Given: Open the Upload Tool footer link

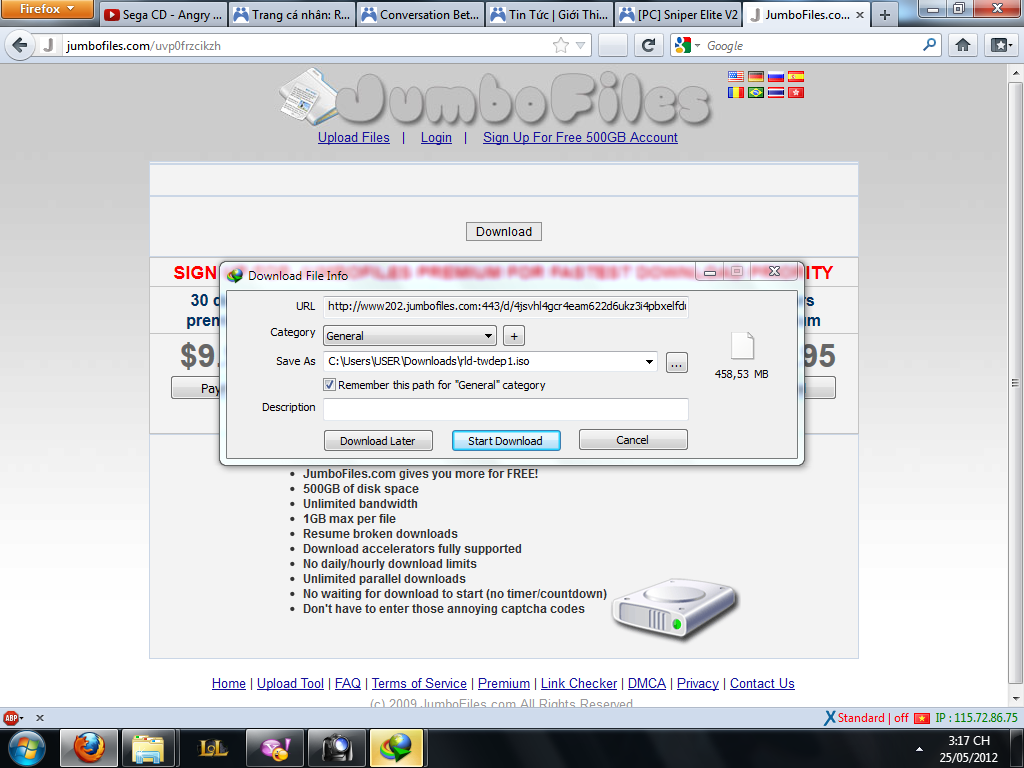Looking at the screenshot, I should 290,684.
